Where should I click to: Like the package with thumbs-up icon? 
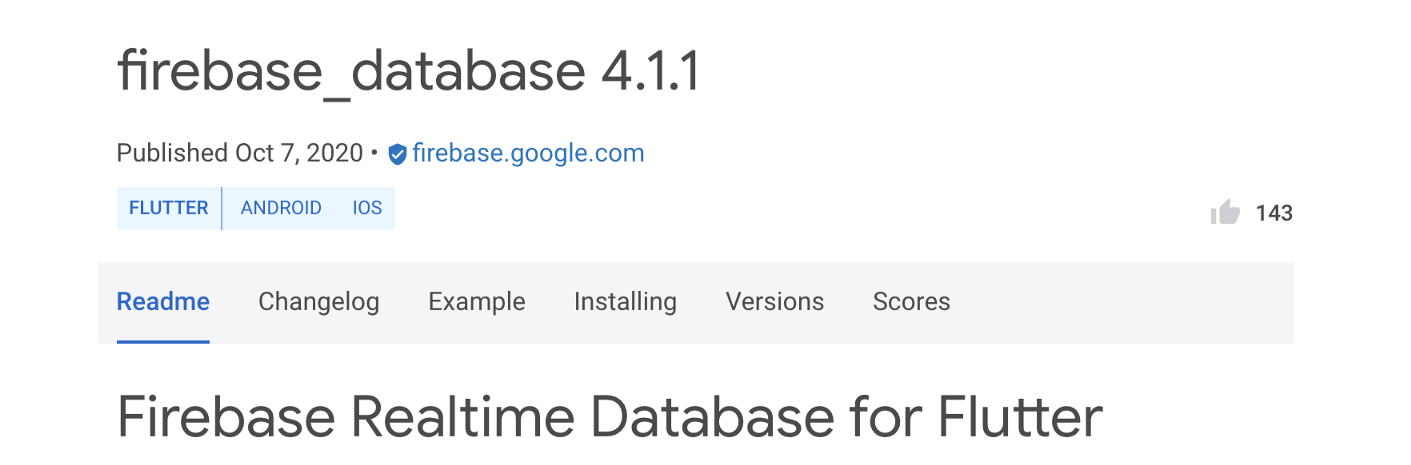(1225, 212)
